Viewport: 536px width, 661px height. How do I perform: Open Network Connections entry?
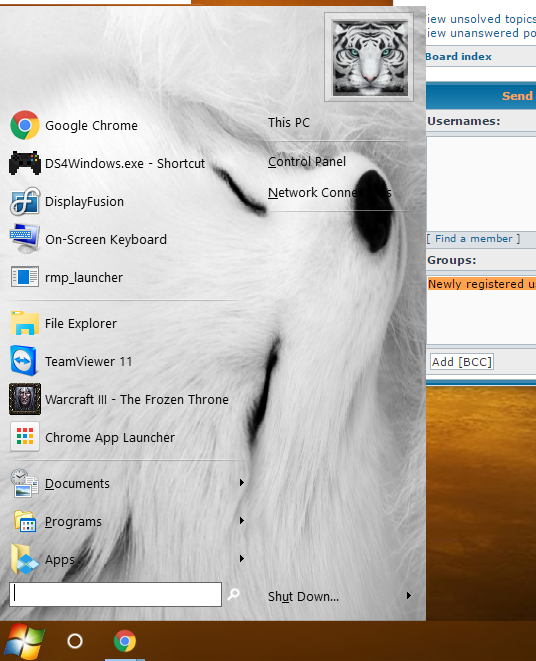tap(330, 193)
